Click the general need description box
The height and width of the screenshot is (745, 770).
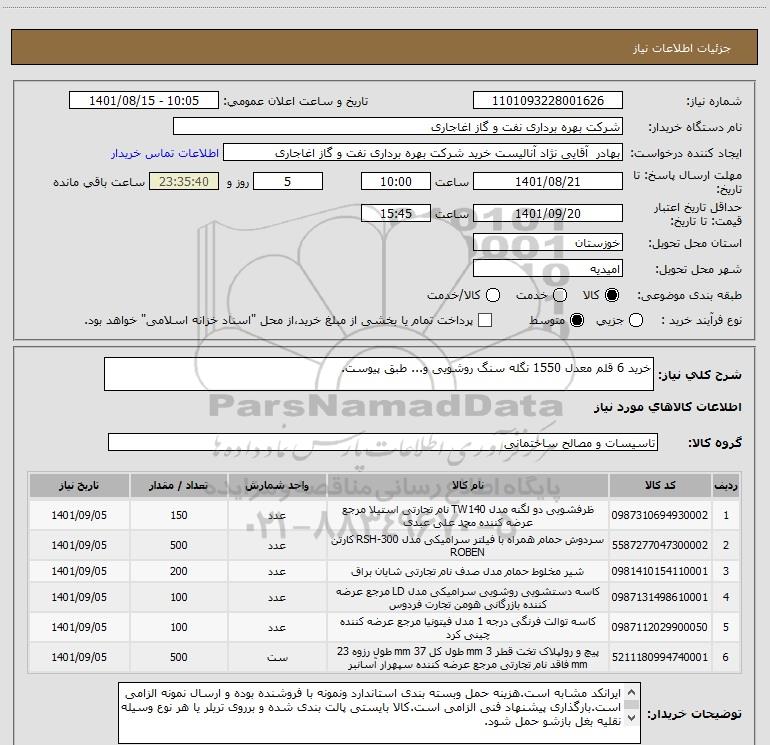379,374
